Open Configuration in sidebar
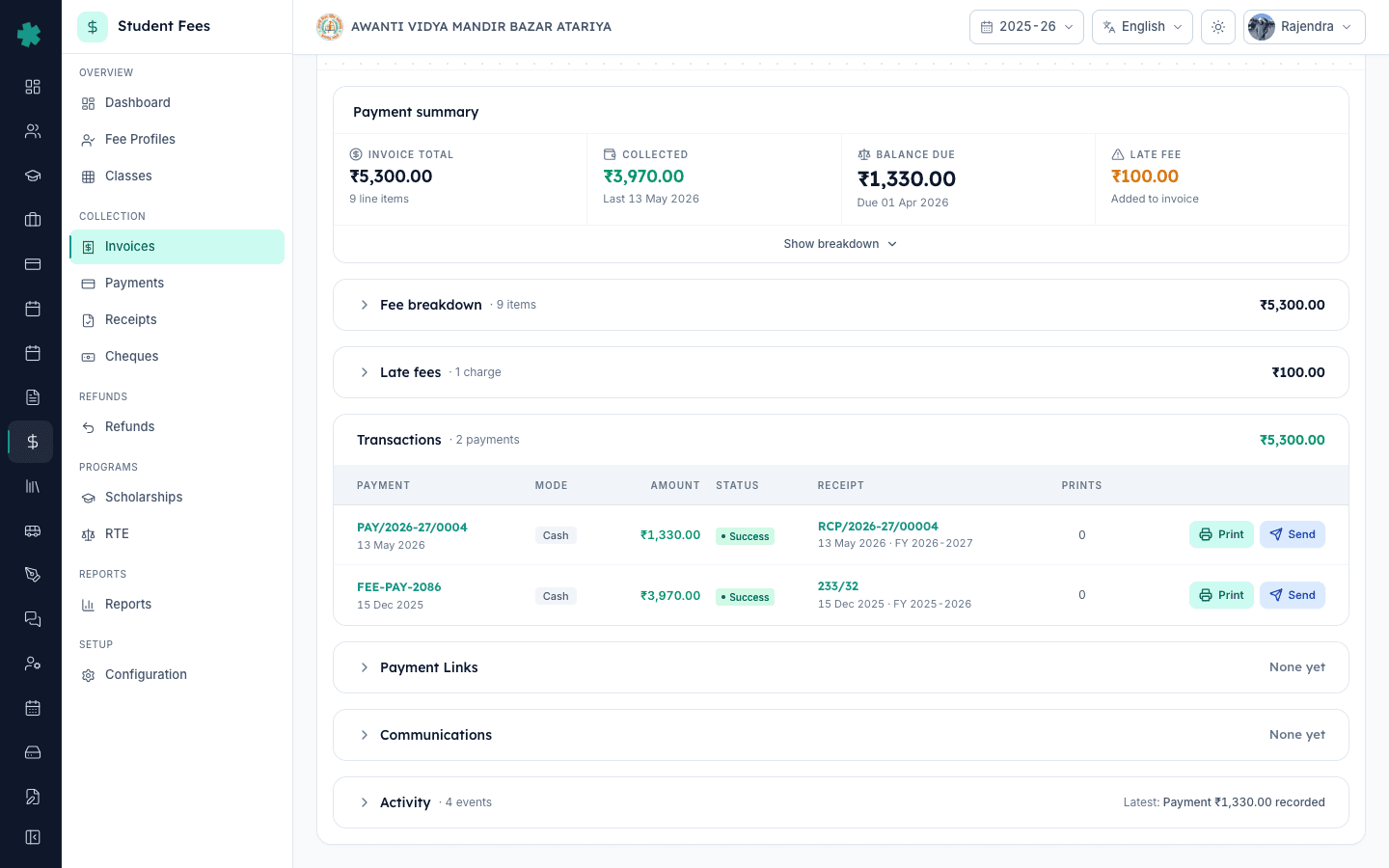1389x868 pixels. [177, 675]
